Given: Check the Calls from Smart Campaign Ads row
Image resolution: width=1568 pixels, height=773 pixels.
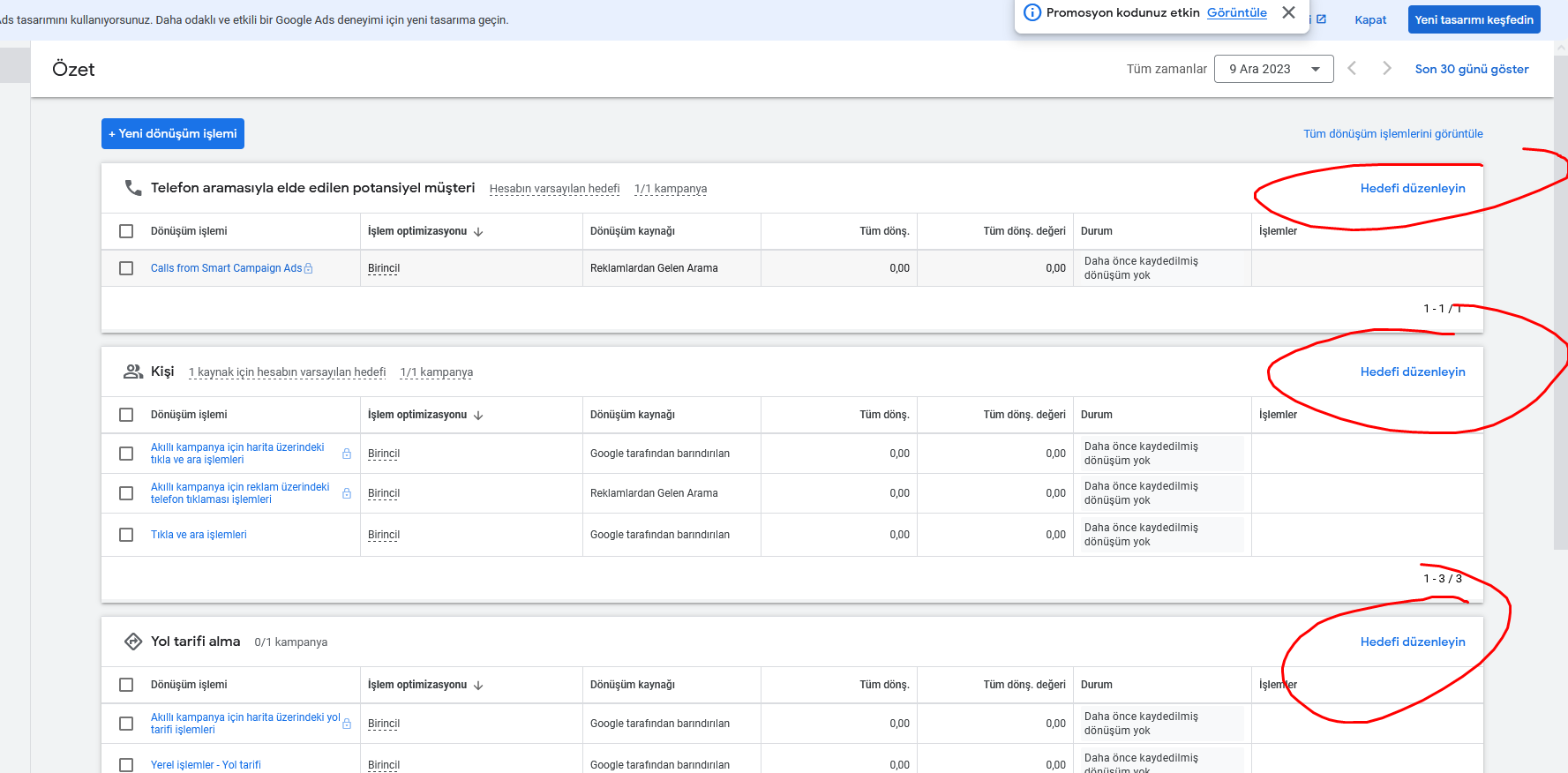Looking at the screenshot, I should (126, 268).
